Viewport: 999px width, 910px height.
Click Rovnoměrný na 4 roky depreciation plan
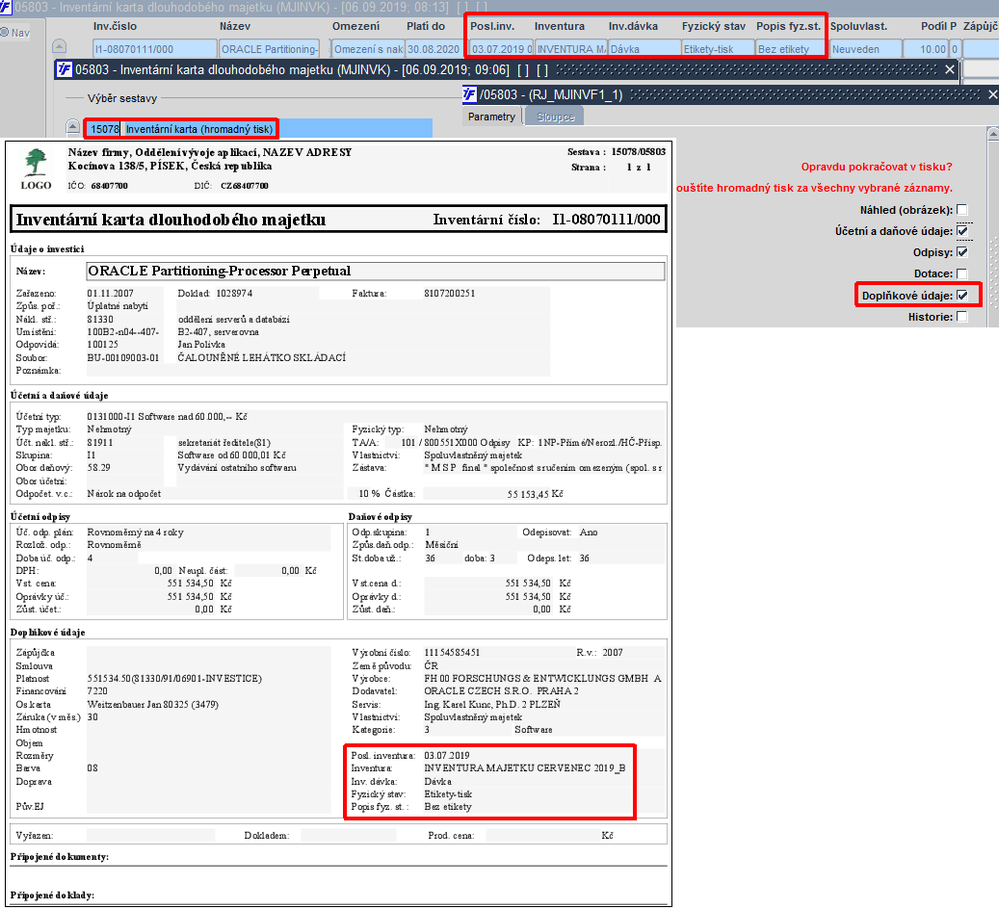pos(135,532)
